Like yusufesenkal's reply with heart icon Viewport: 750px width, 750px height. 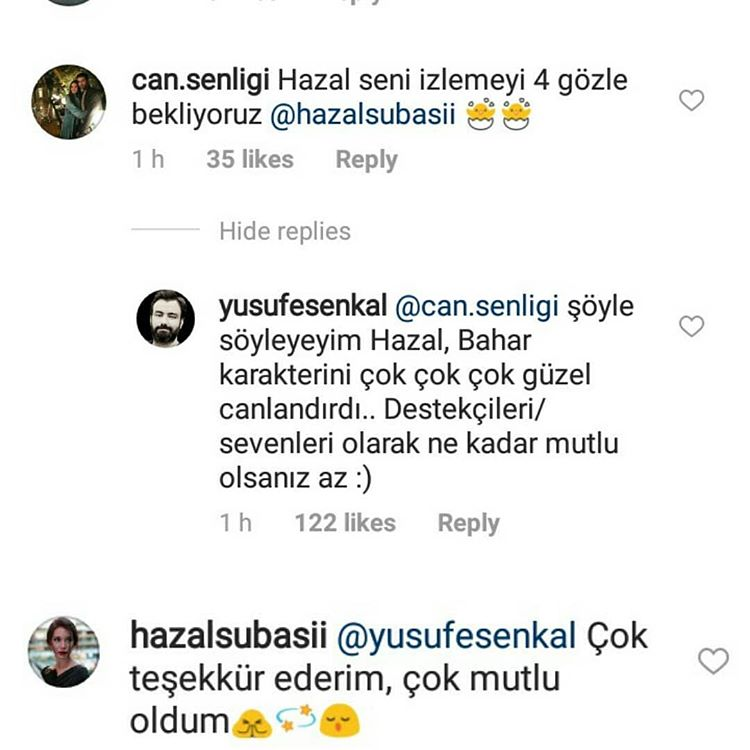[x=691, y=326]
